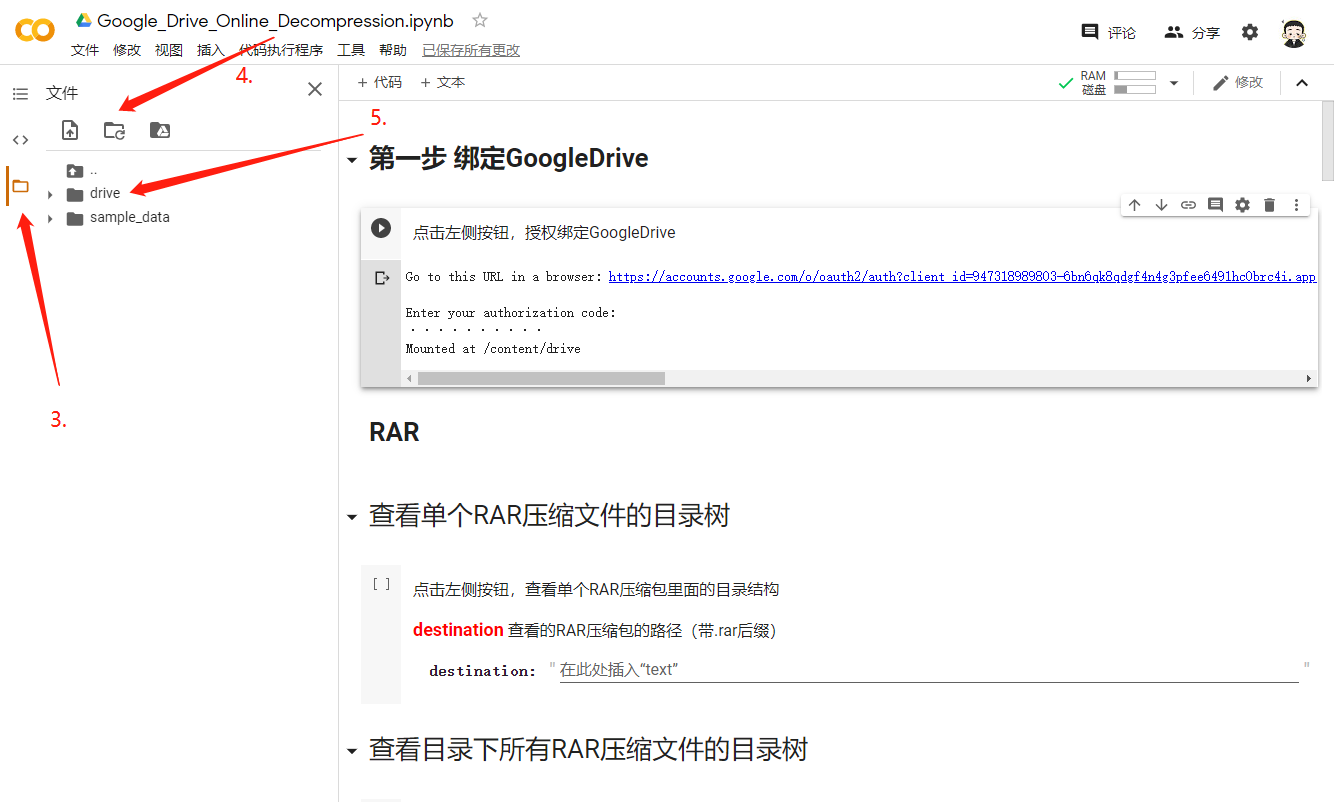The height and width of the screenshot is (802, 1334).
Task: Add a comment to cell via comment icon
Action: click(1215, 205)
